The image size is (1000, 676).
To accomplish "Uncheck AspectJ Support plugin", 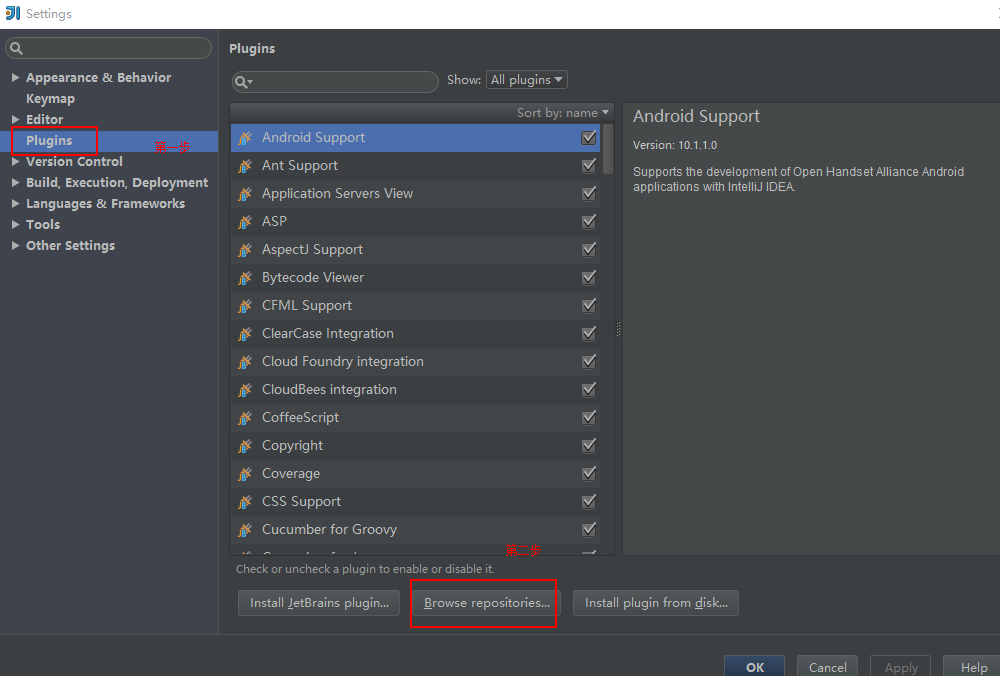I will 589,249.
